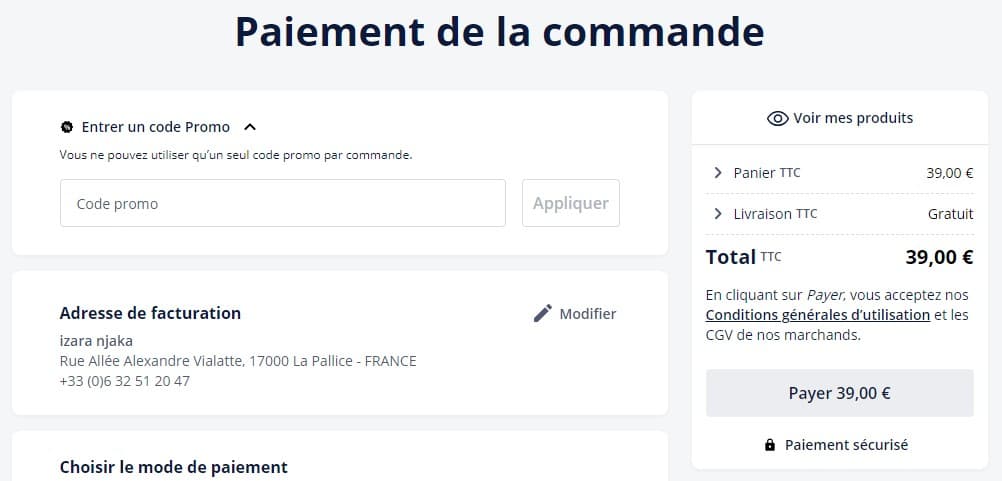Click the Choisir le mode de paiement heading
Image resolution: width=1002 pixels, height=481 pixels.
pos(174,467)
